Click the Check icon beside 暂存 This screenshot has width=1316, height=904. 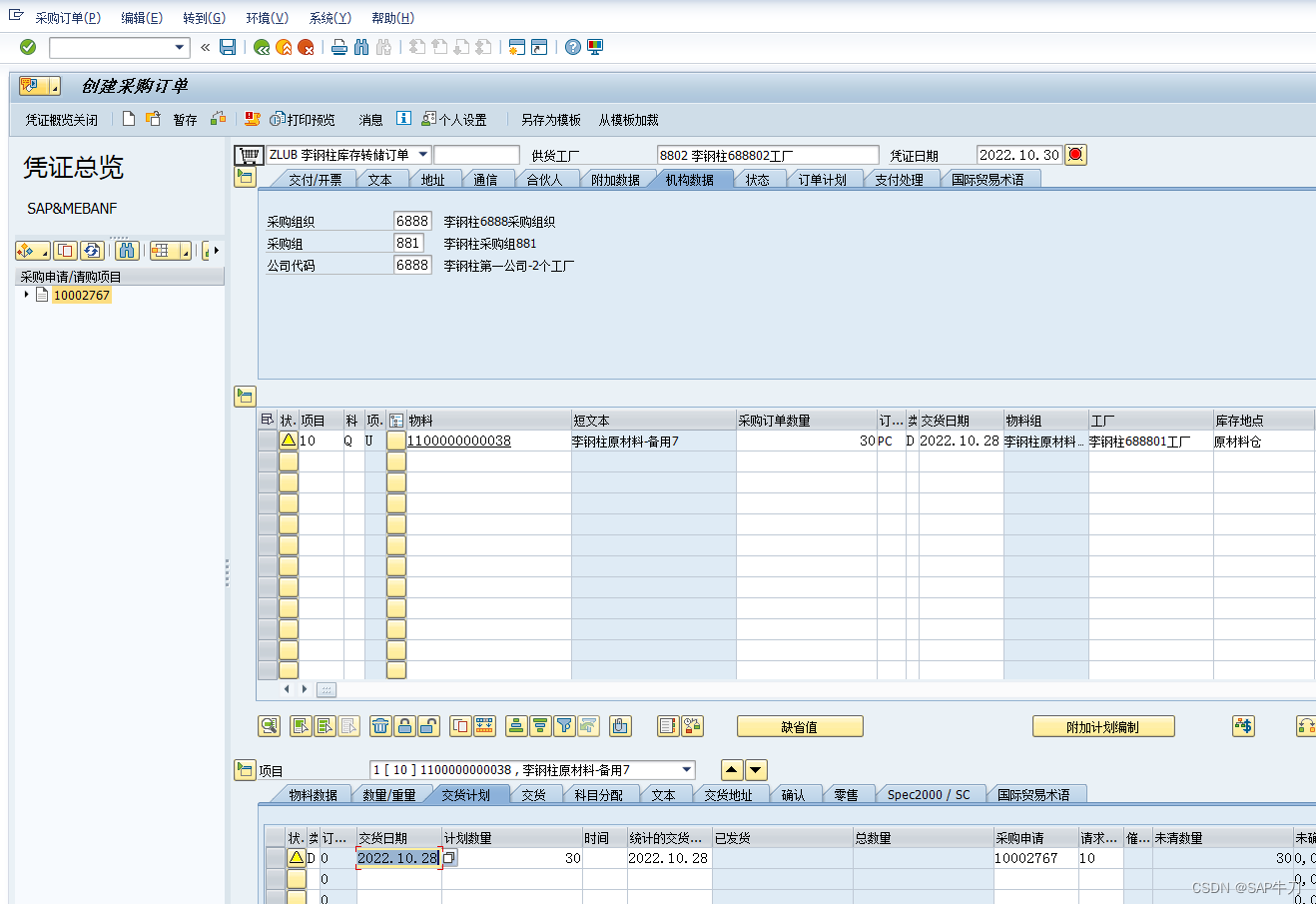(x=218, y=119)
